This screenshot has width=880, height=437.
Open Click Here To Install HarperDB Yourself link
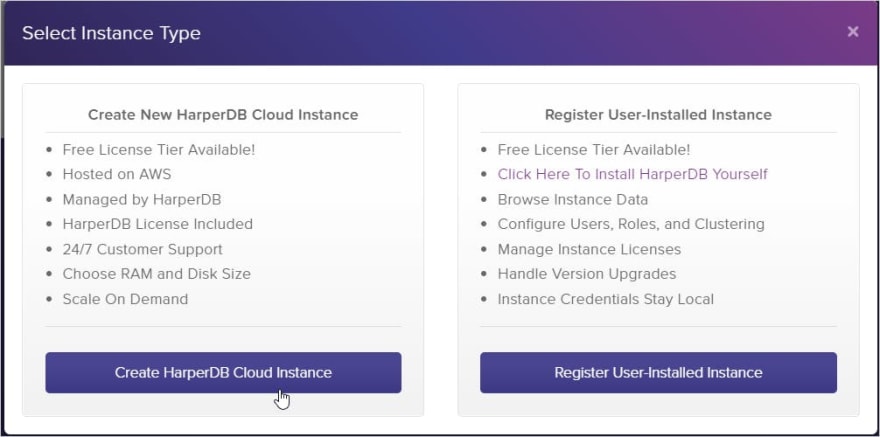pos(632,174)
